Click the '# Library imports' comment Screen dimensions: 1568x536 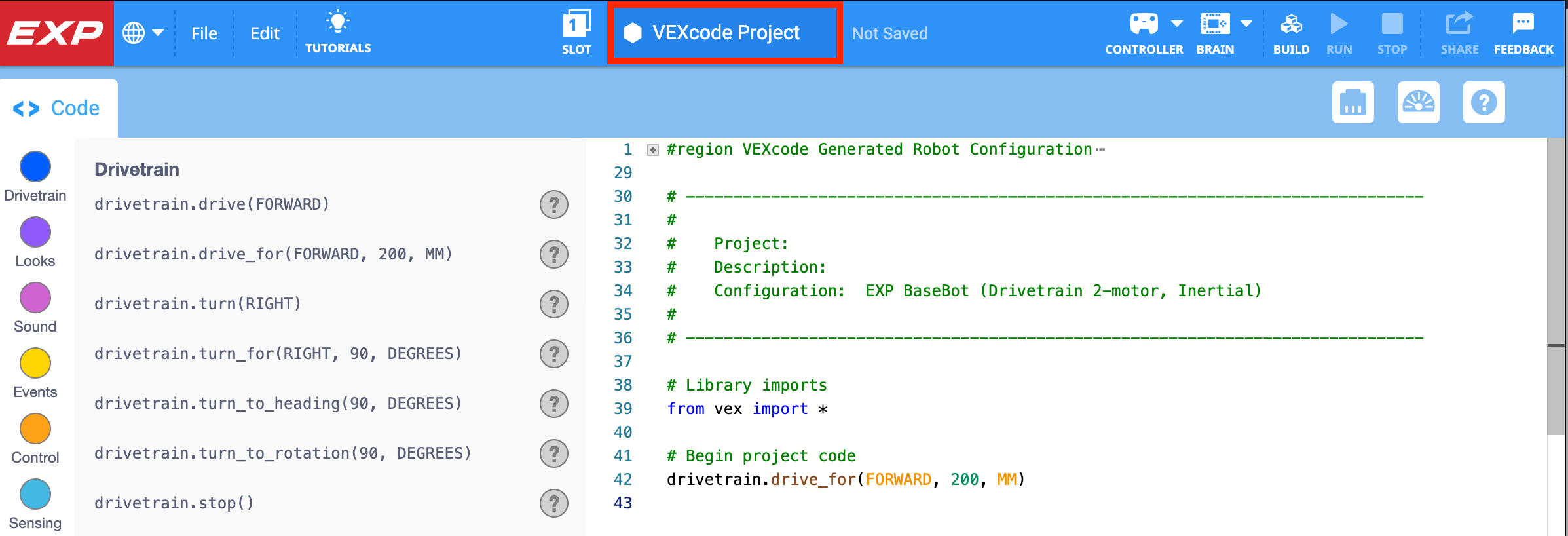747,385
